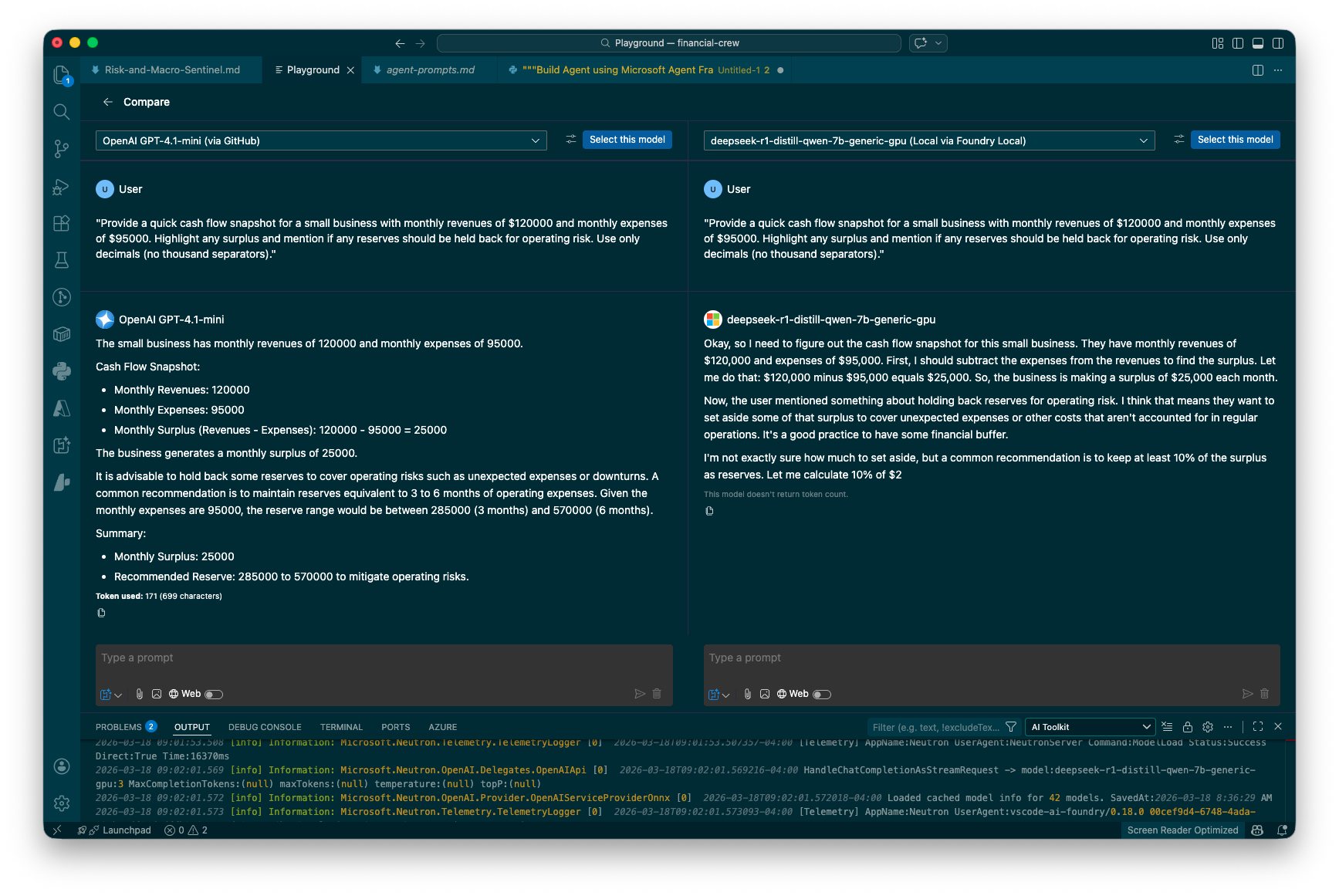The width and height of the screenshot is (1339, 896).
Task: Open the Search view in activity bar
Action: [62, 112]
